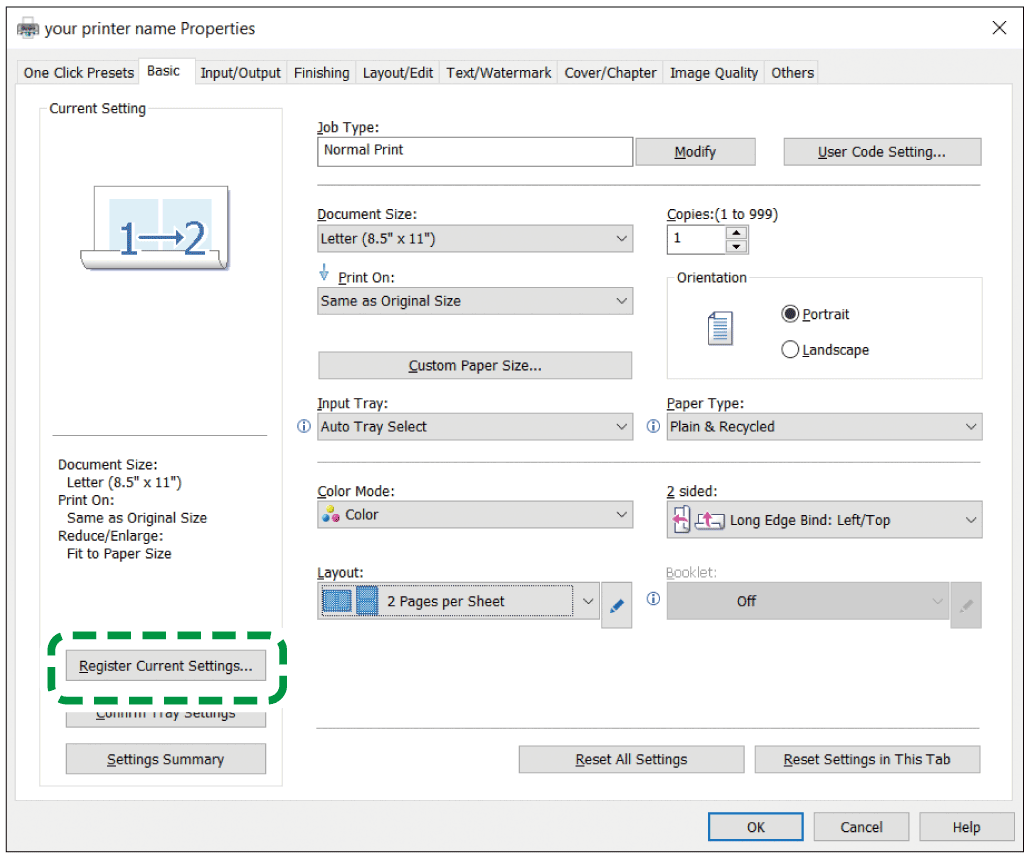Screen dimensions: 1028x853
Task: Click the portrait page orientation icon
Action: pos(720,329)
